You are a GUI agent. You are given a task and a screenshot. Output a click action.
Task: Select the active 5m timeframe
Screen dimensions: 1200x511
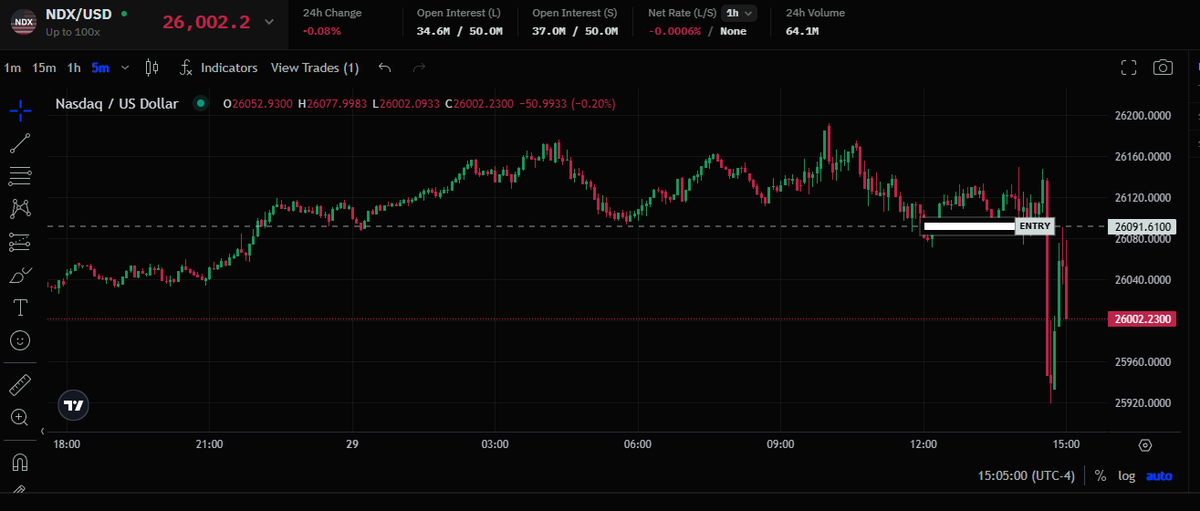(x=100, y=68)
